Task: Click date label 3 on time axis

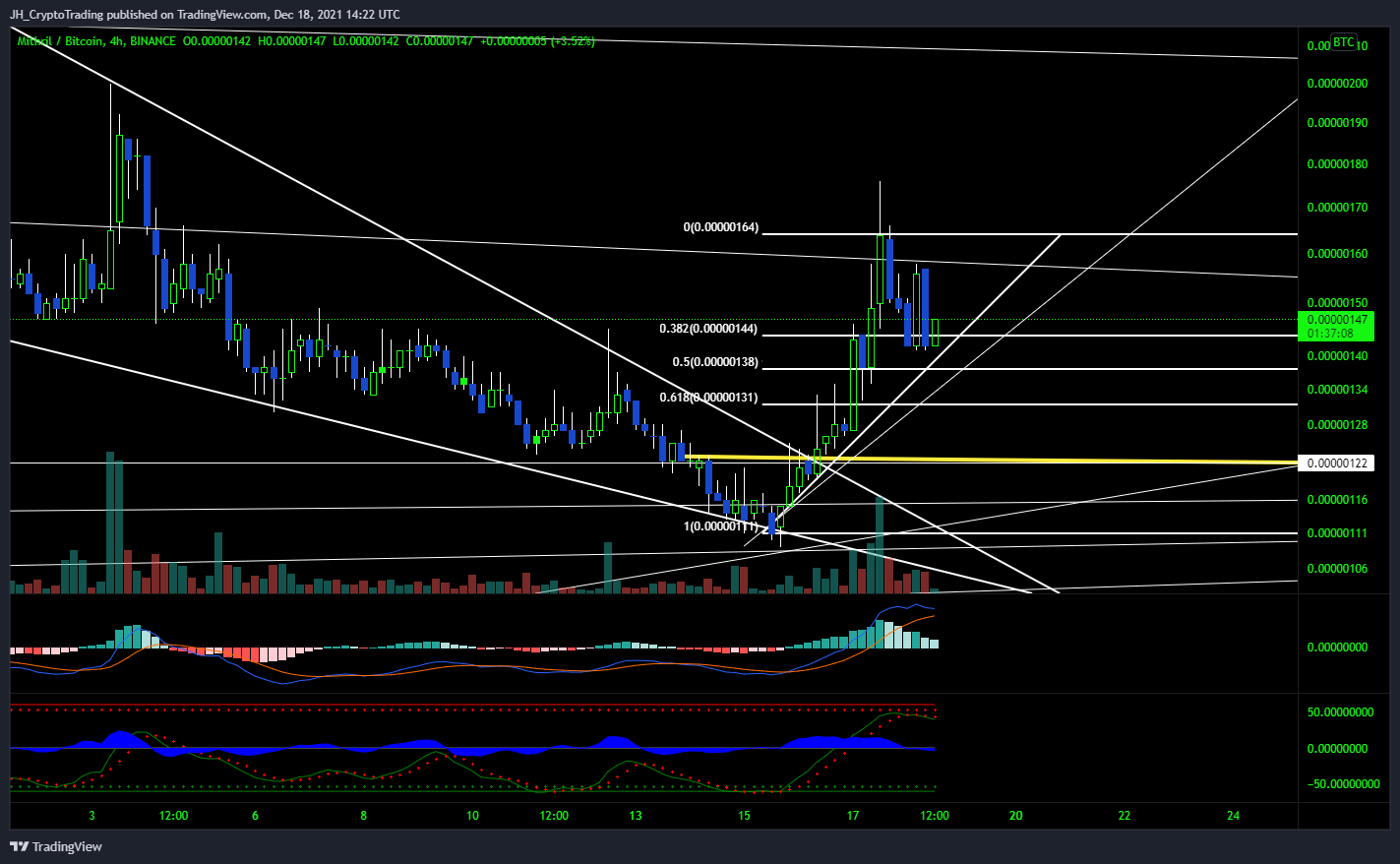Action: (91, 816)
